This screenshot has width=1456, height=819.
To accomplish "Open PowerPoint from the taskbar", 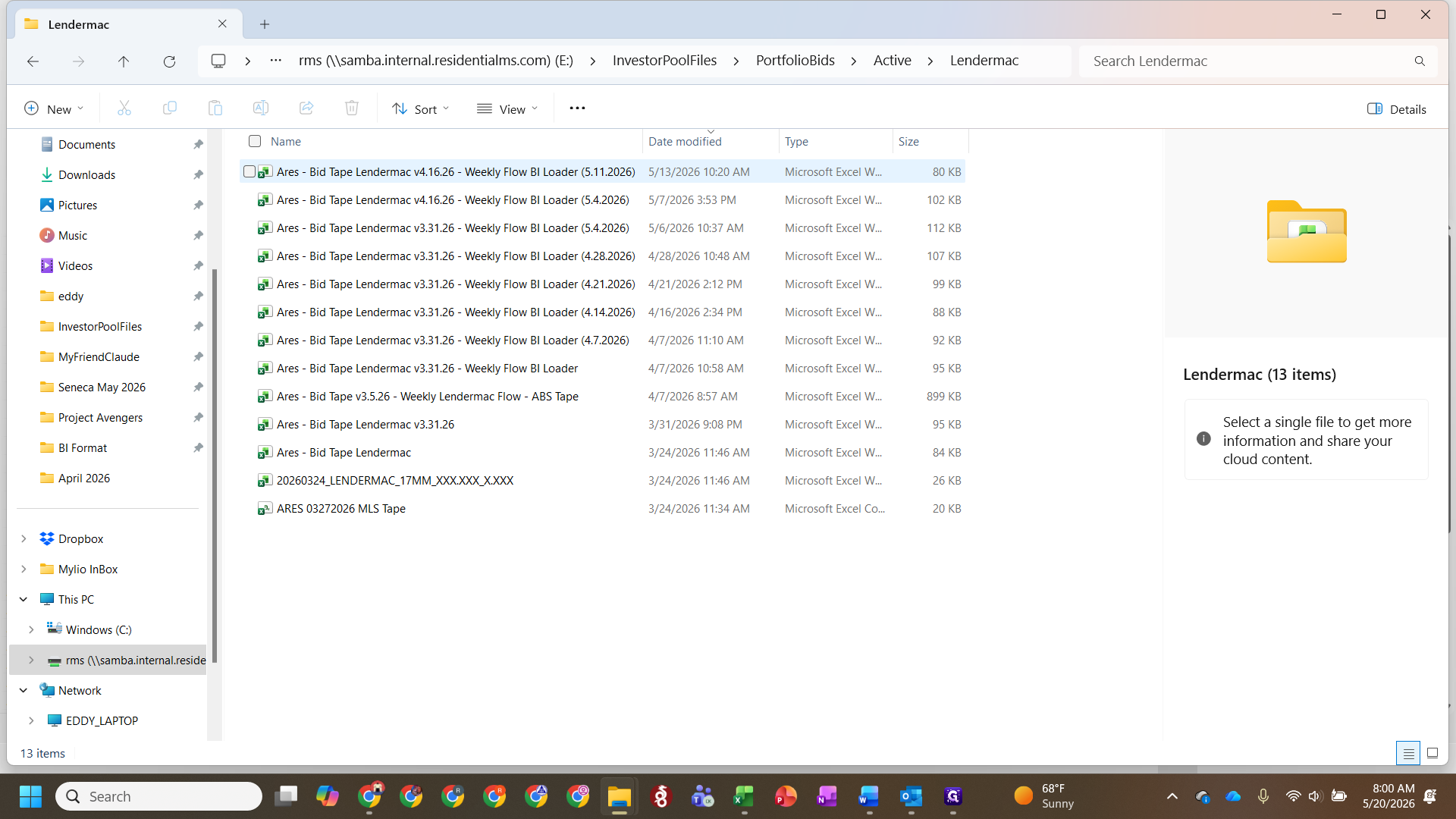I will tap(786, 796).
